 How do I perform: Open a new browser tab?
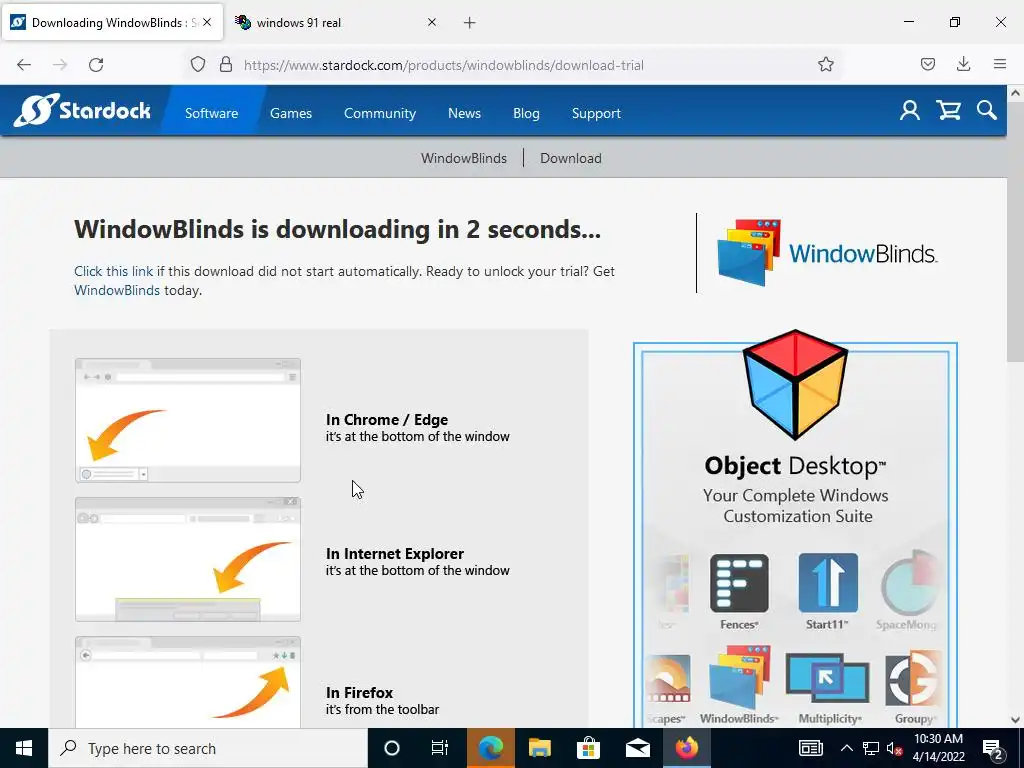pos(470,23)
